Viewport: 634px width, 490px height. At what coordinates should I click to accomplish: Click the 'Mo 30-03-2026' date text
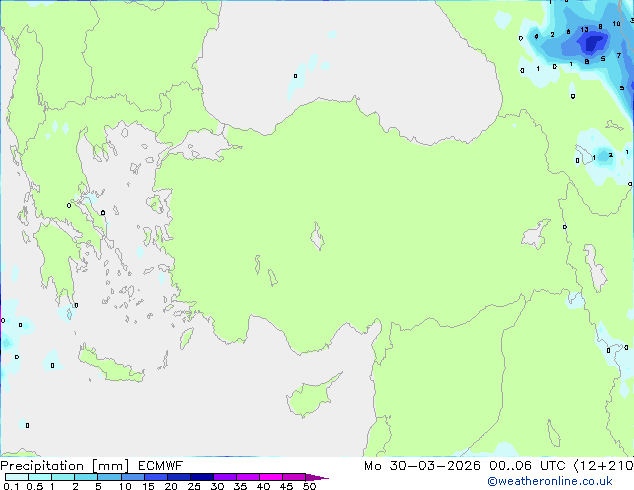pyautogui.click(x=422, y=466)
